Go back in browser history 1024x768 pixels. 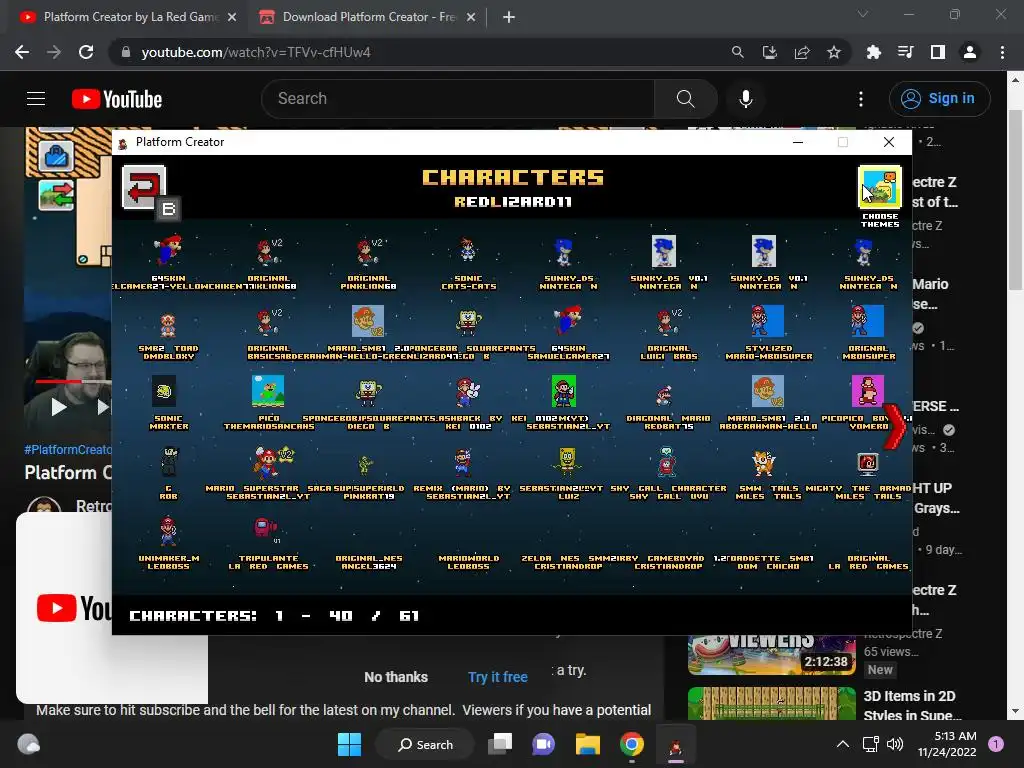click(22, 52)
